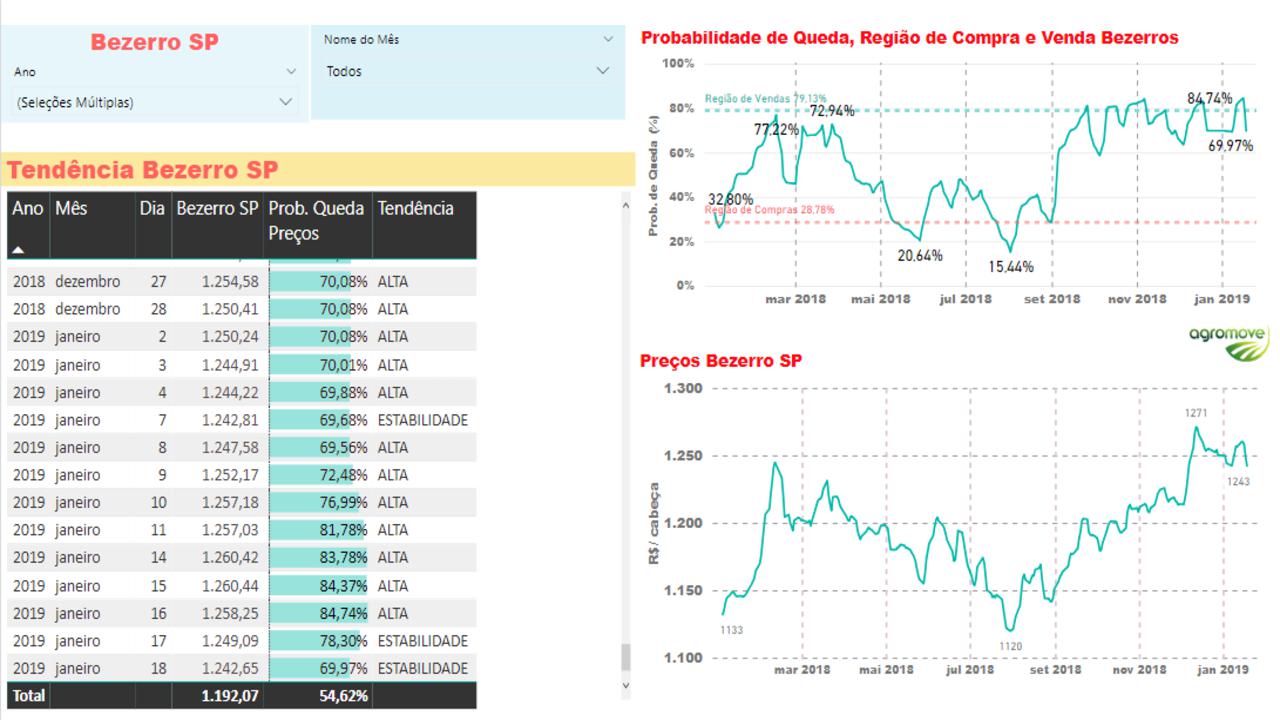Image resolution: width=1280 pixels, height=720 pixels.
Task: Select price cell 1.257,18
Action: click(x=229, y=502)
